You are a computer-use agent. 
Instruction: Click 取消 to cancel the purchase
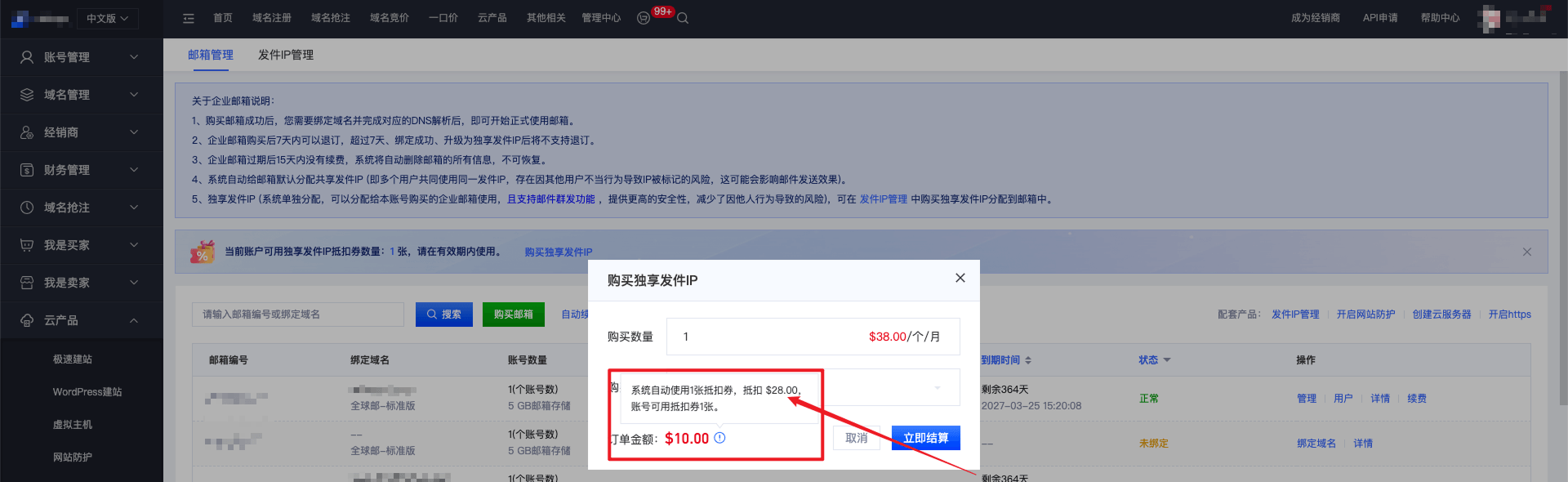(x=856, y=438)
